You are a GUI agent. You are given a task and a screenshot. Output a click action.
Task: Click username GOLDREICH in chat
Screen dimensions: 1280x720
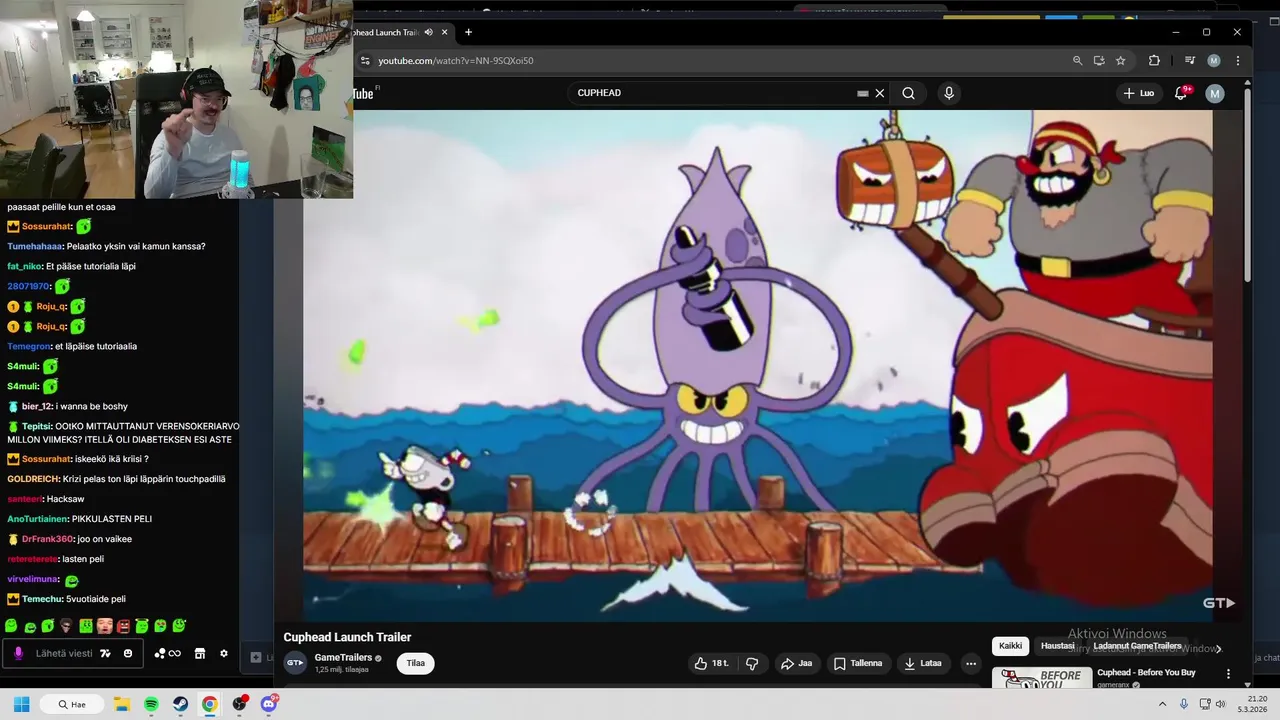point(33,479)
